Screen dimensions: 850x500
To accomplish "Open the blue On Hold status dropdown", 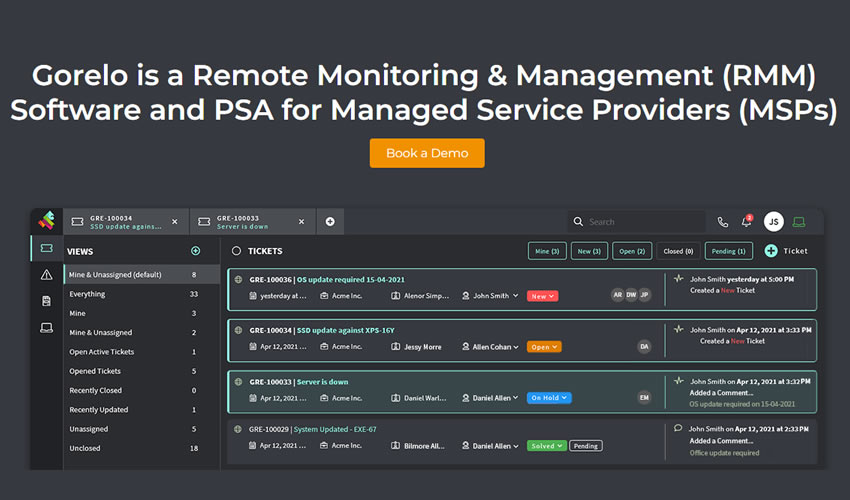I will (549, 398).
